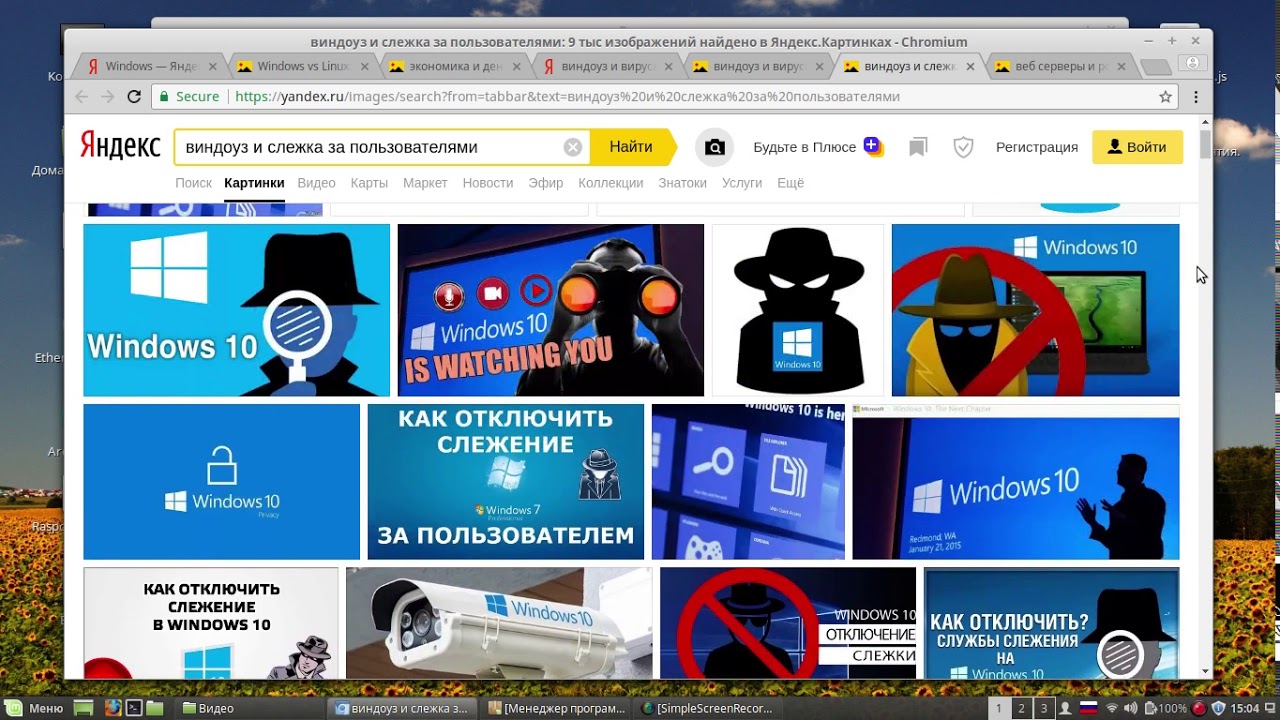Open the Эфир search category
This screenshot has width=1280, height=720.
546,183
